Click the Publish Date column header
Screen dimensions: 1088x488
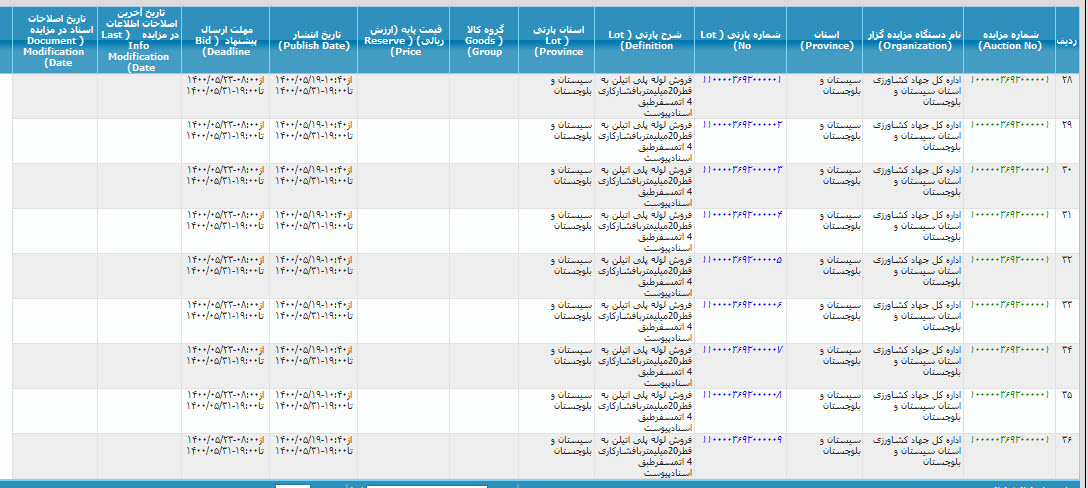[313, 40]
